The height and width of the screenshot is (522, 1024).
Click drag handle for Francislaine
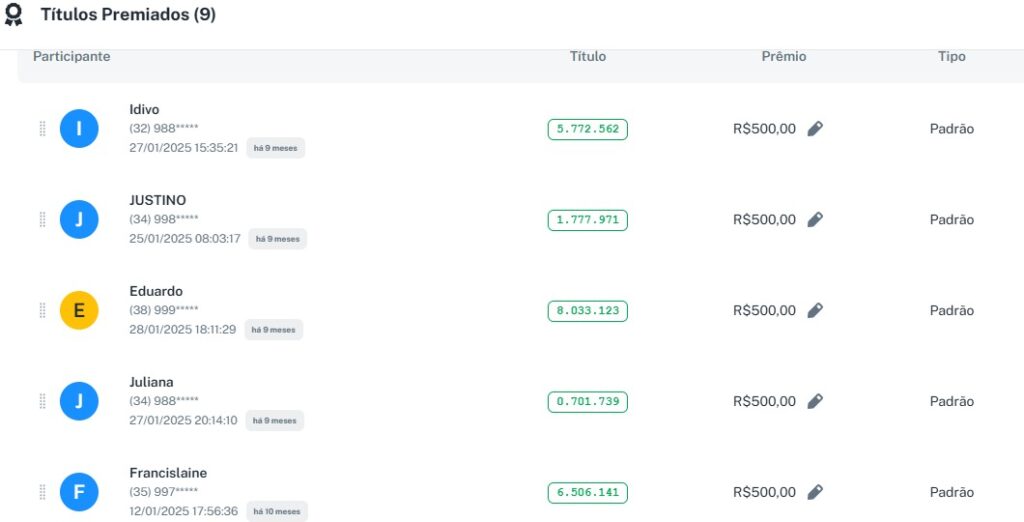(42, 493)
